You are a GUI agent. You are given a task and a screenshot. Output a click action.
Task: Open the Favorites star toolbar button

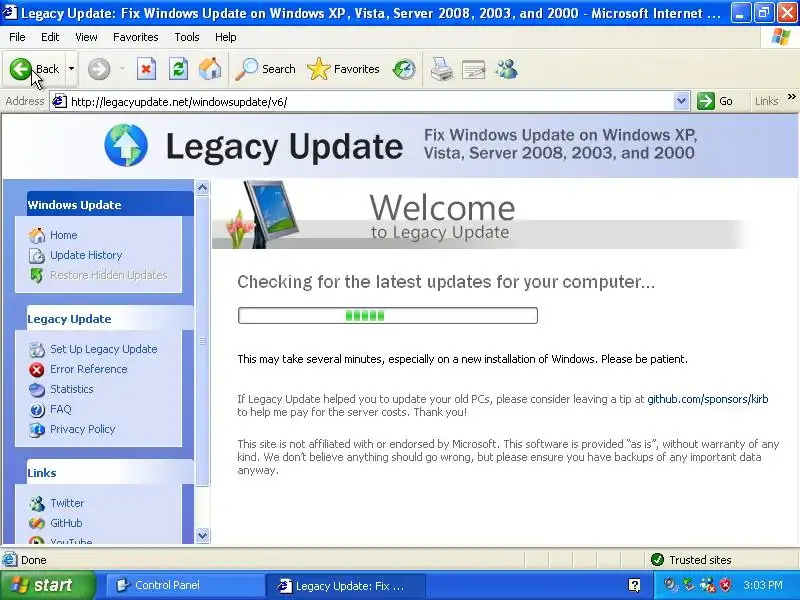pos(343,69)
